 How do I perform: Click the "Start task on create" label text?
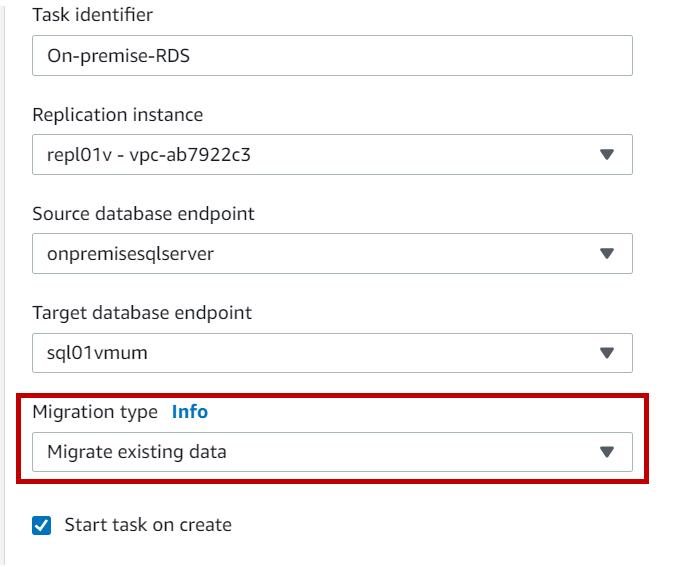coord(148,525)
